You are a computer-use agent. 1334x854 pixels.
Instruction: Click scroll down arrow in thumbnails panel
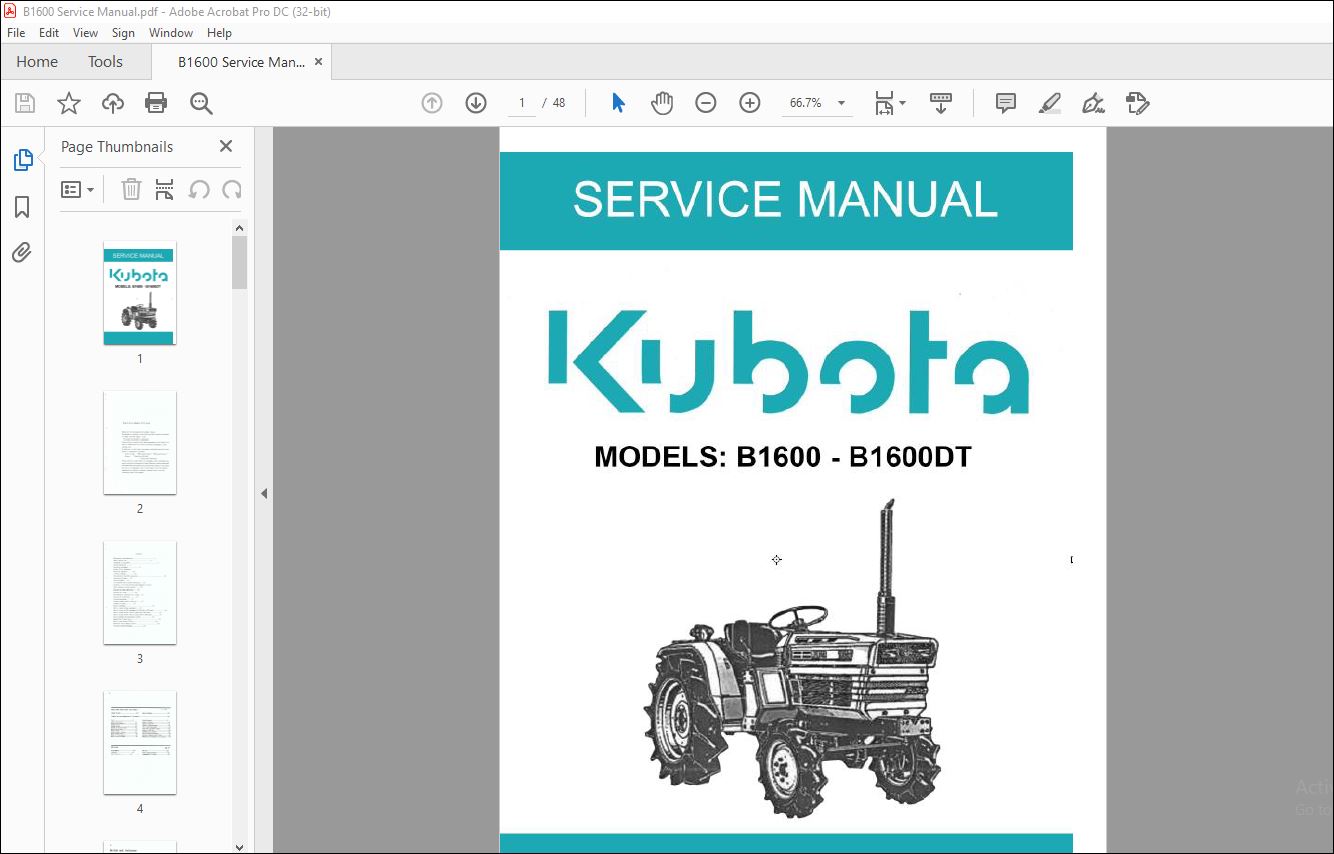(239, 846)
